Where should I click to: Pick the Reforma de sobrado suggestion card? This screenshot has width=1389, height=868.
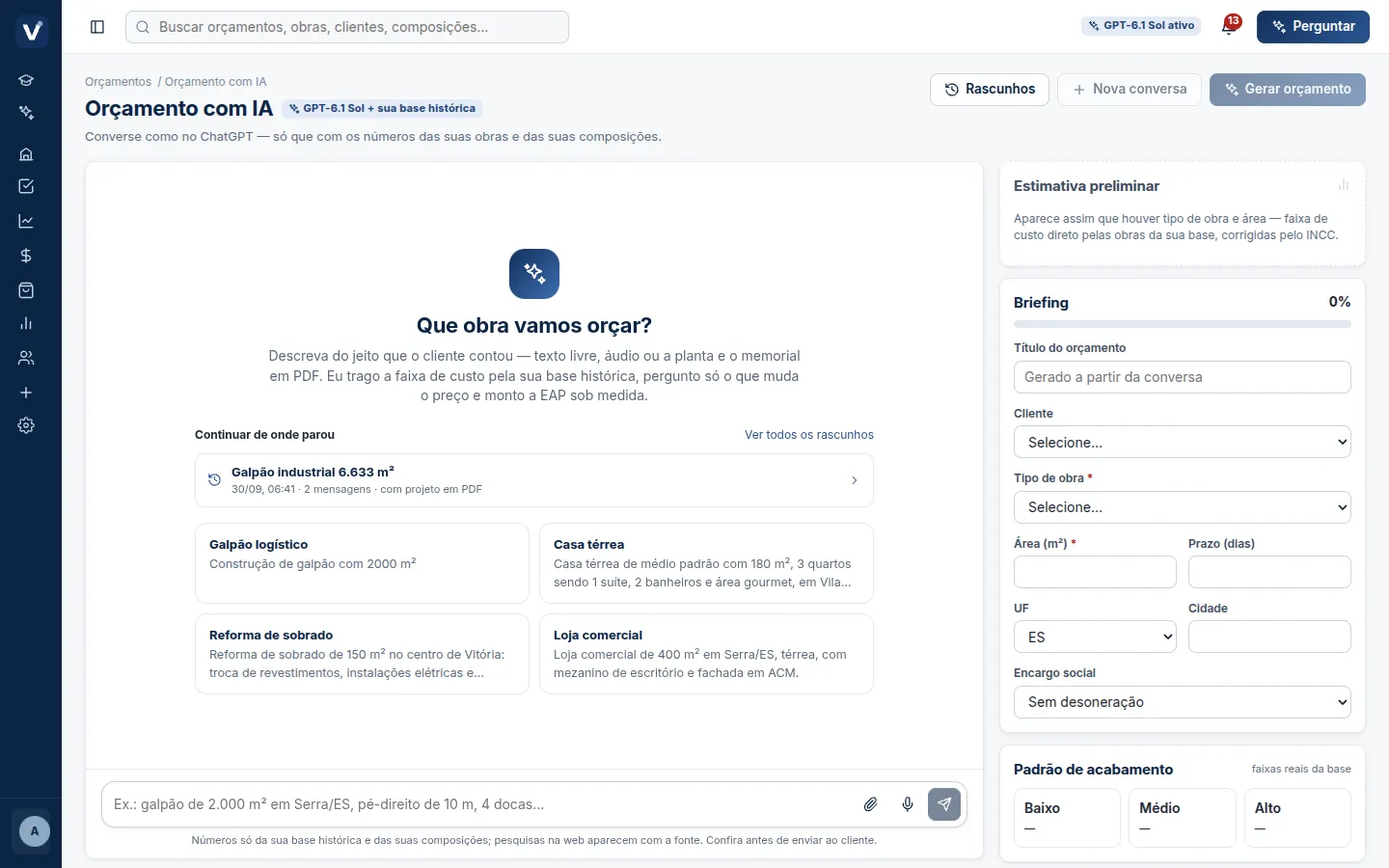(362, 654)
